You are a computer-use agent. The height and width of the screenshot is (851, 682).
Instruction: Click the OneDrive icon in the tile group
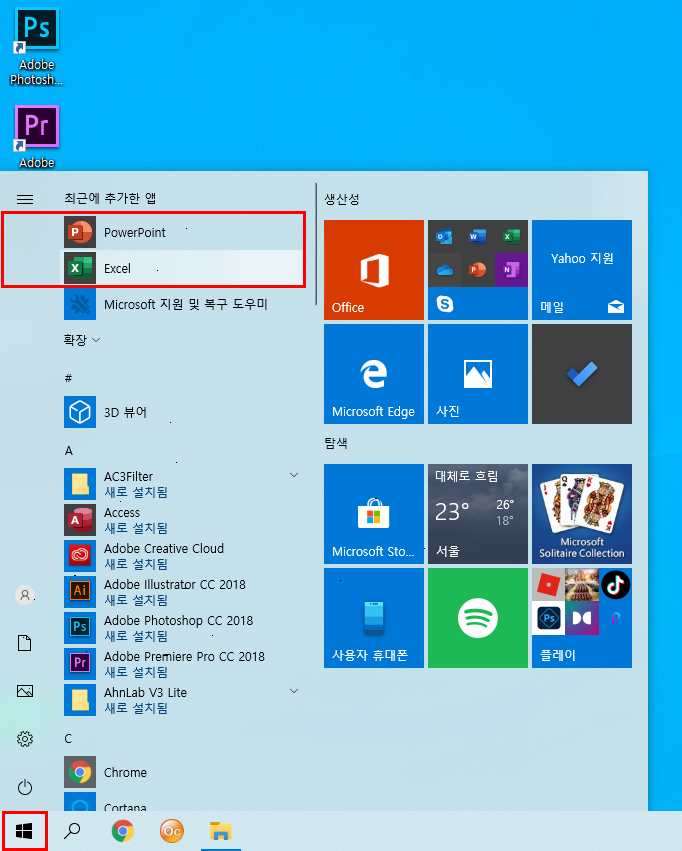click(x=444, y=270)
